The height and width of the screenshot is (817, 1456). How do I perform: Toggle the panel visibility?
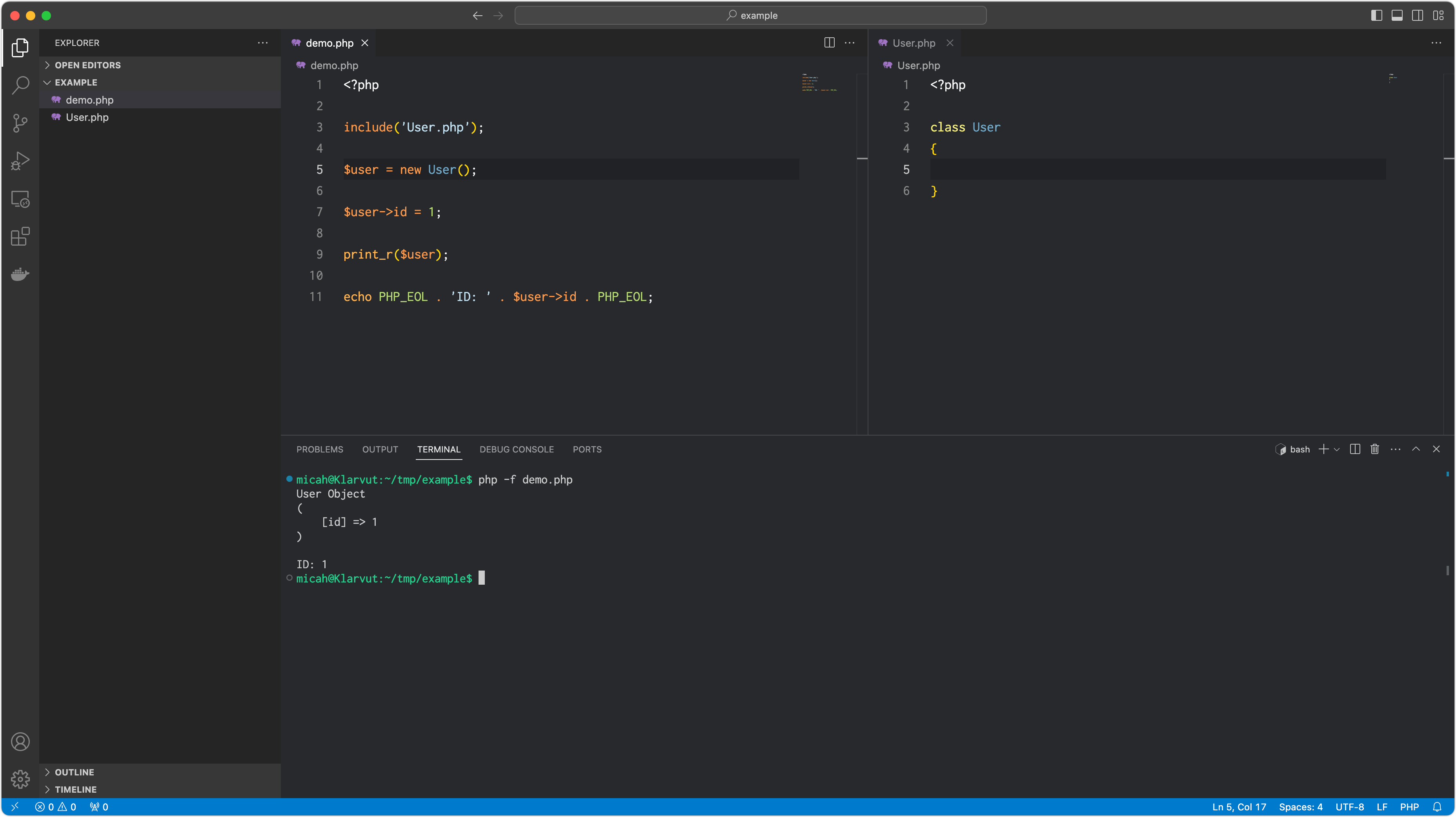point(1397,15)
